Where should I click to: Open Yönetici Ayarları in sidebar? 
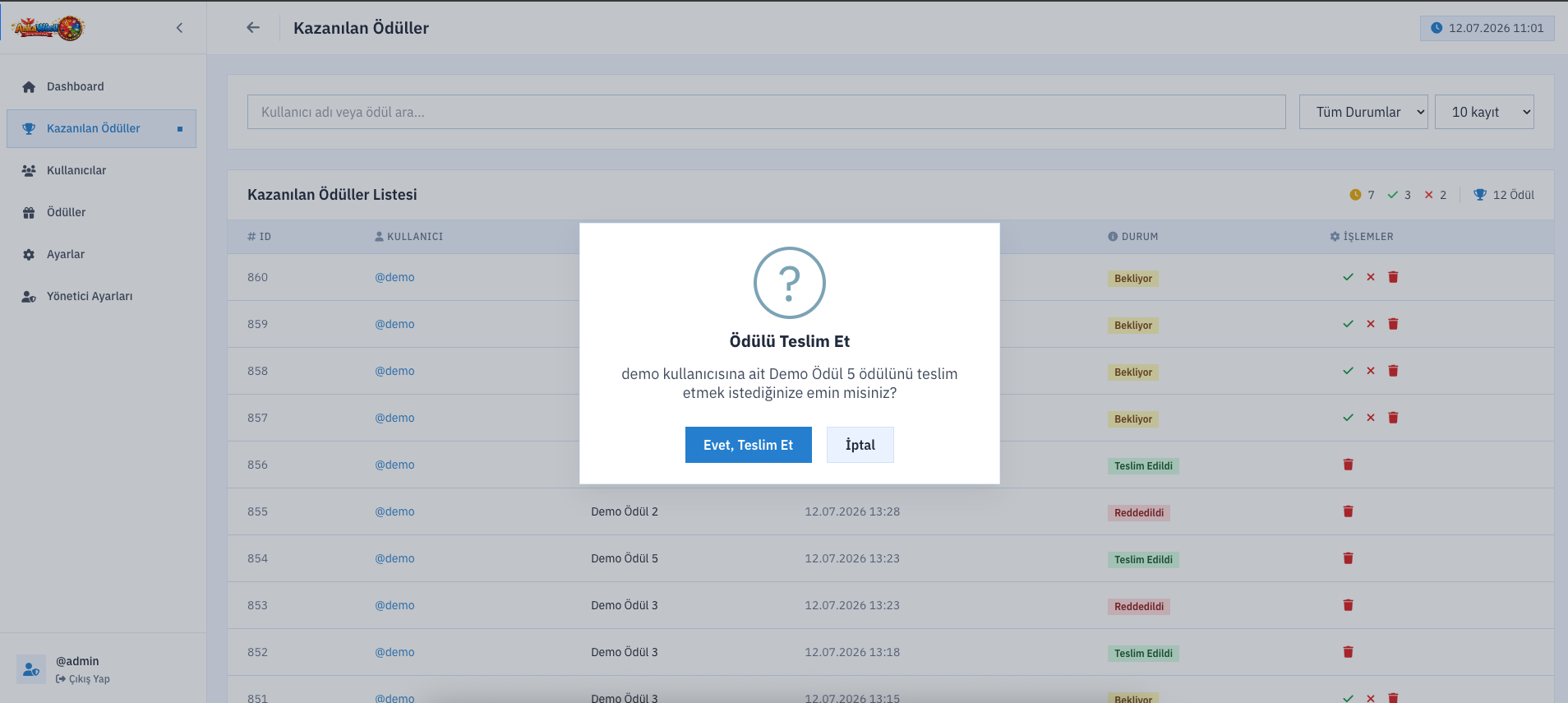click(x=101, y=296)
